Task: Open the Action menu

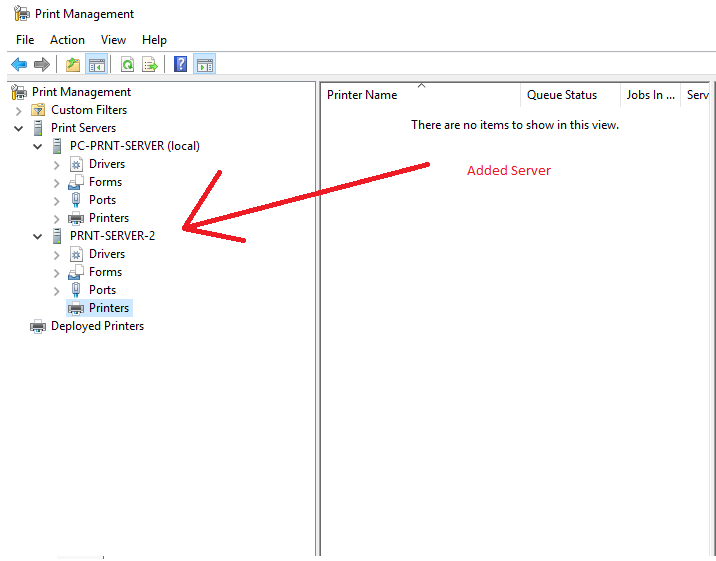Action: [x=67, y=40]
